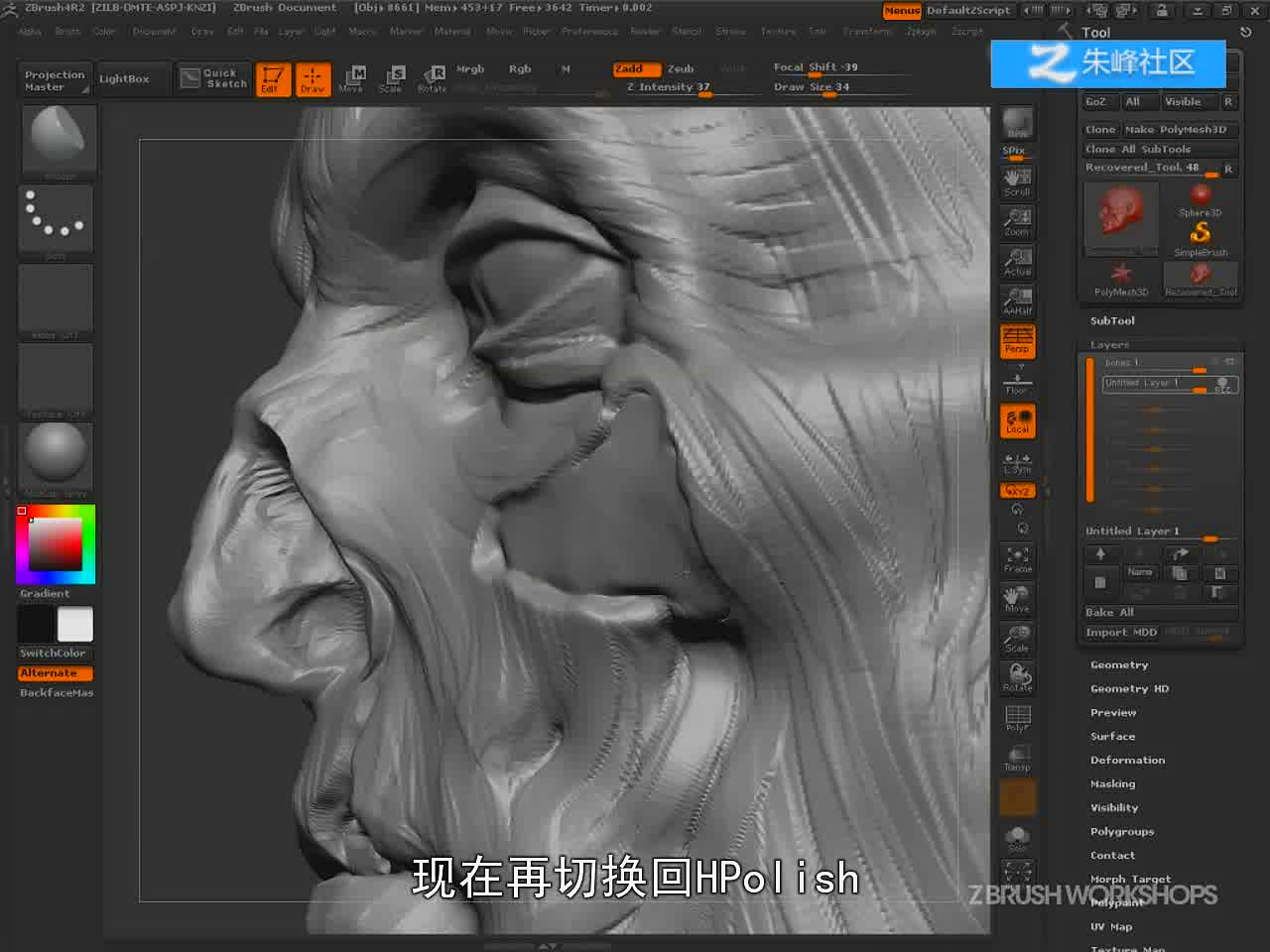The height and width of the screenshot is (952, 1270).
Task: Select the SimpleBrush tool thumbnail
Action: point(1201,237)
